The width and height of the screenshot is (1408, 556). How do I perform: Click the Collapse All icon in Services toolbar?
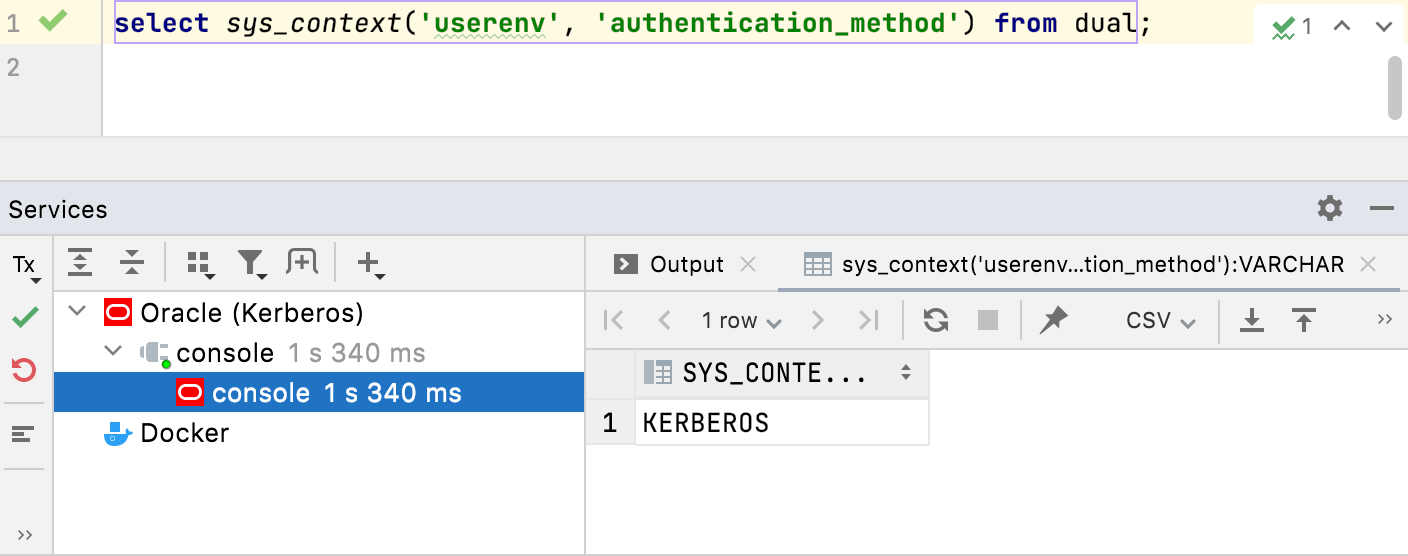[132, 263]
